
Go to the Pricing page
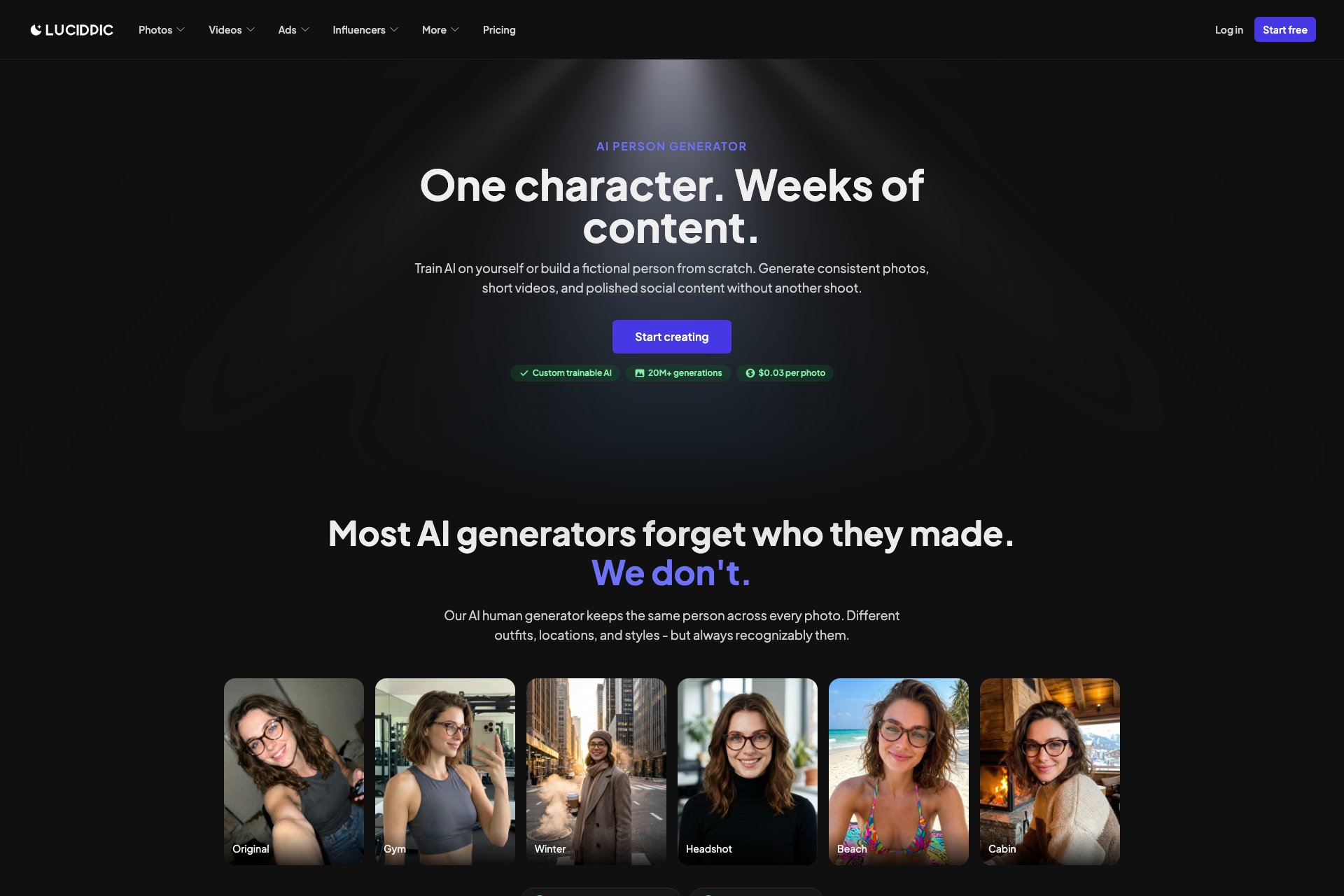pos(499,29)
